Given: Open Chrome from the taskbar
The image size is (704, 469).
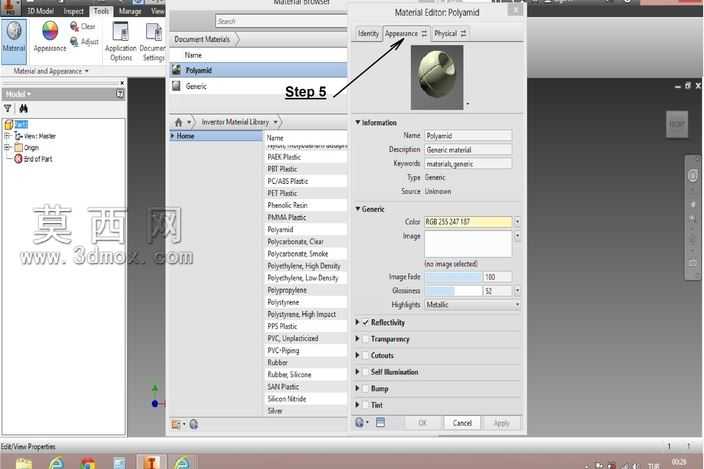Looking at the screenshot, I should (x=88, y=463).
